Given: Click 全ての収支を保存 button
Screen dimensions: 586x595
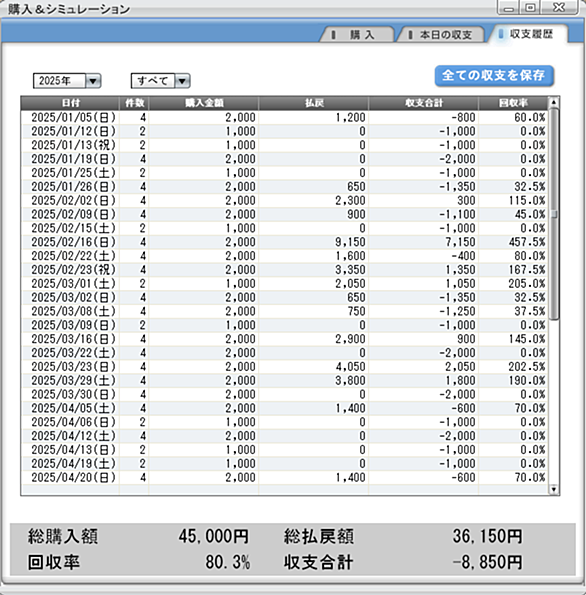Looking at the screenshot, I should (x=494, y=76).
